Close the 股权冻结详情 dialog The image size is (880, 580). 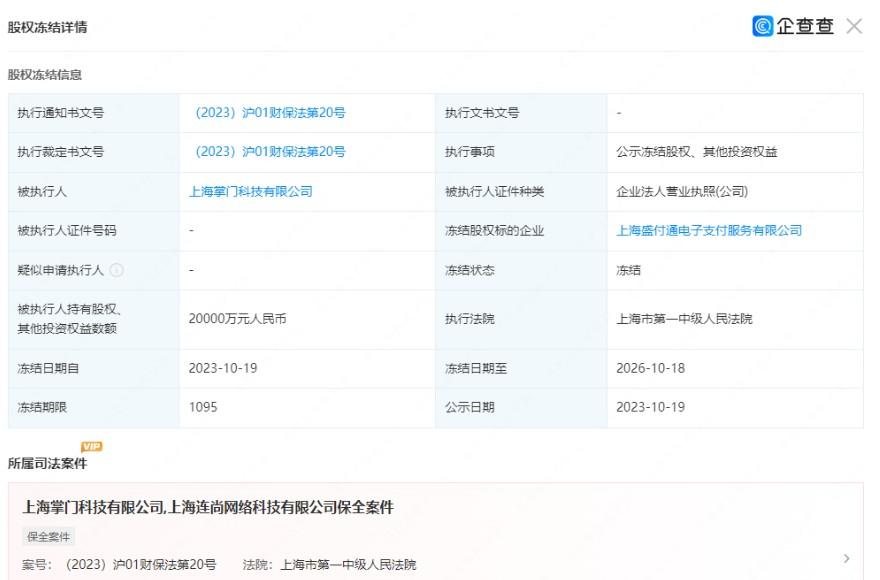point(854,27)
